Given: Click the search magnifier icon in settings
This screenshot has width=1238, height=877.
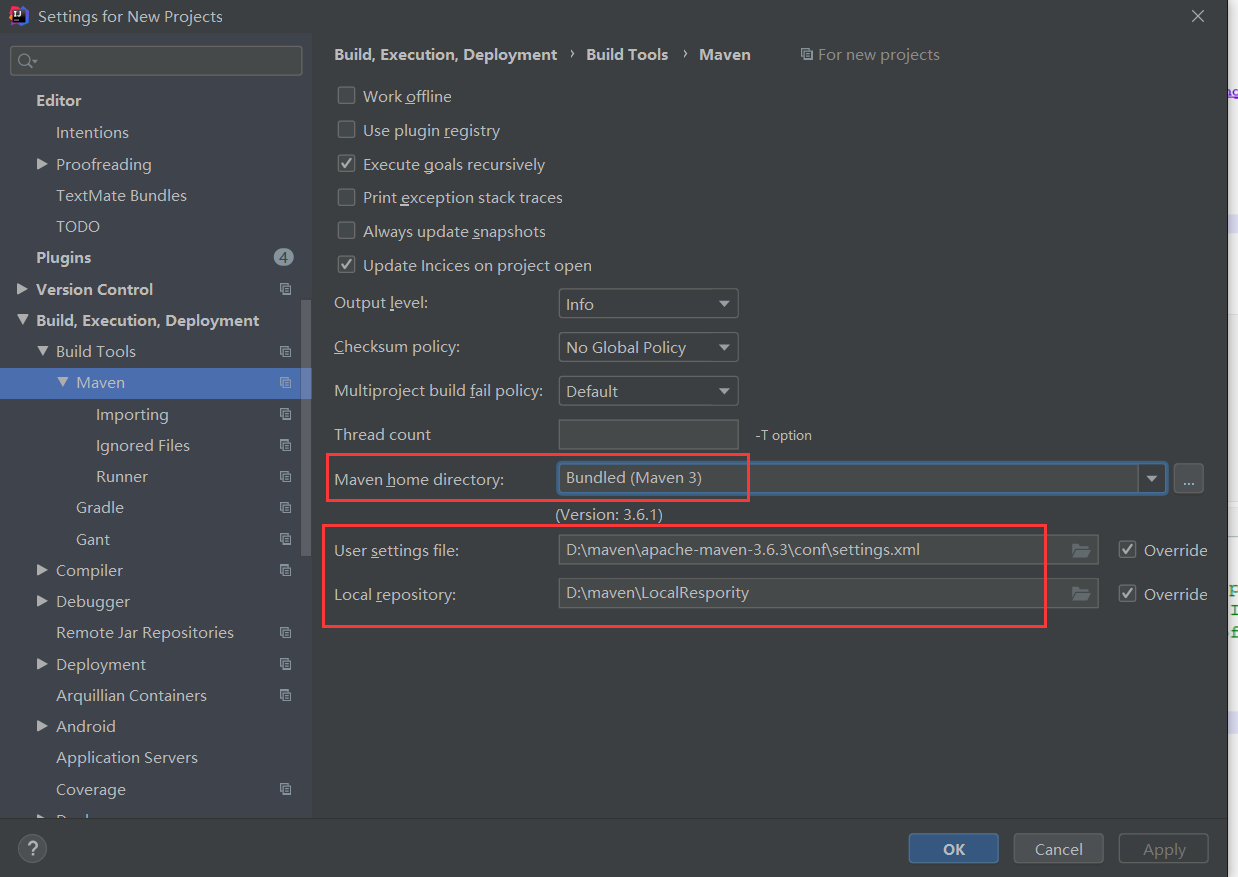Looking at the screenshot, I should [x=26, y=61].
